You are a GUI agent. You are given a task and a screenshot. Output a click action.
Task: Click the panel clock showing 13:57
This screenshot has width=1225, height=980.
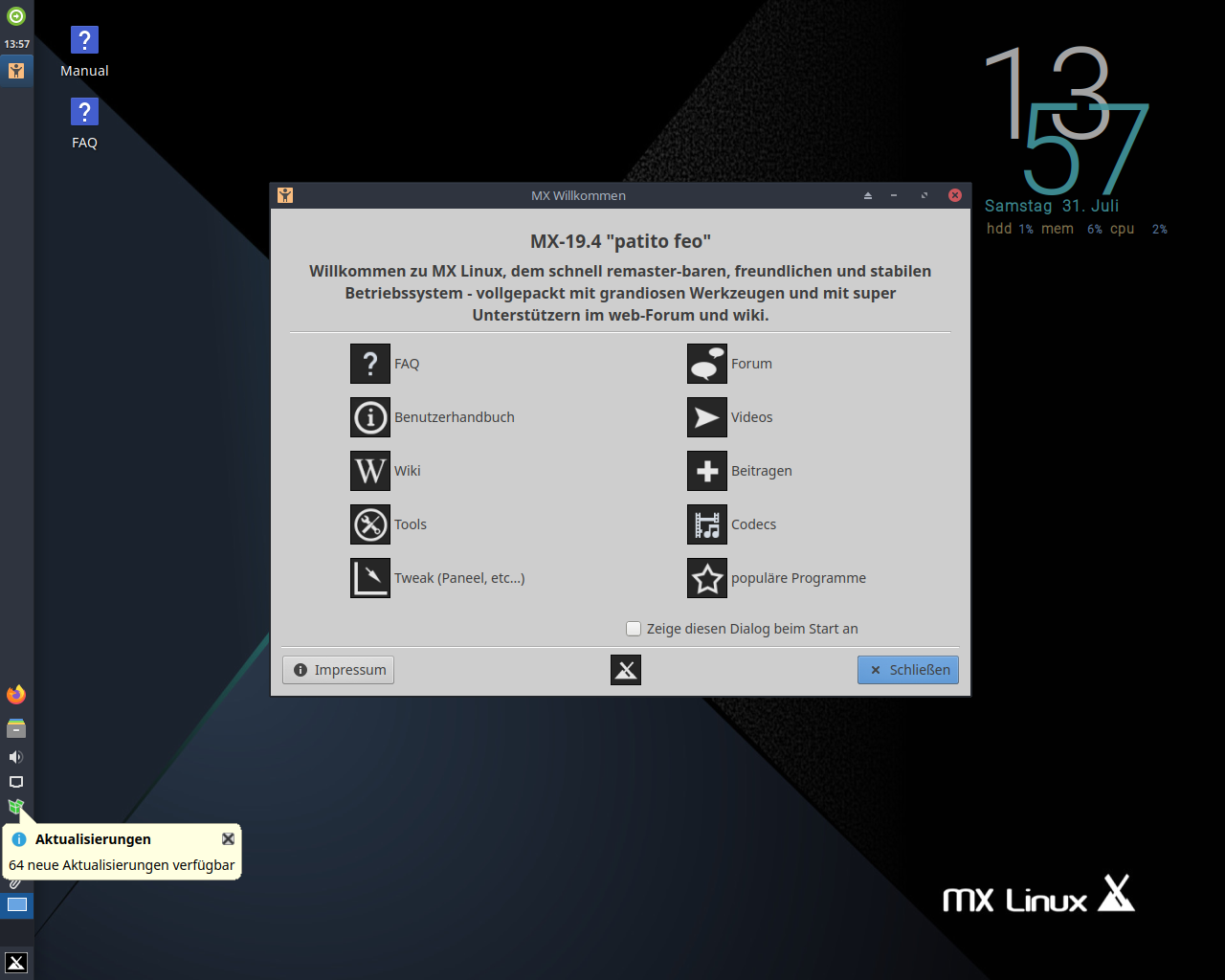pos(16,44)
